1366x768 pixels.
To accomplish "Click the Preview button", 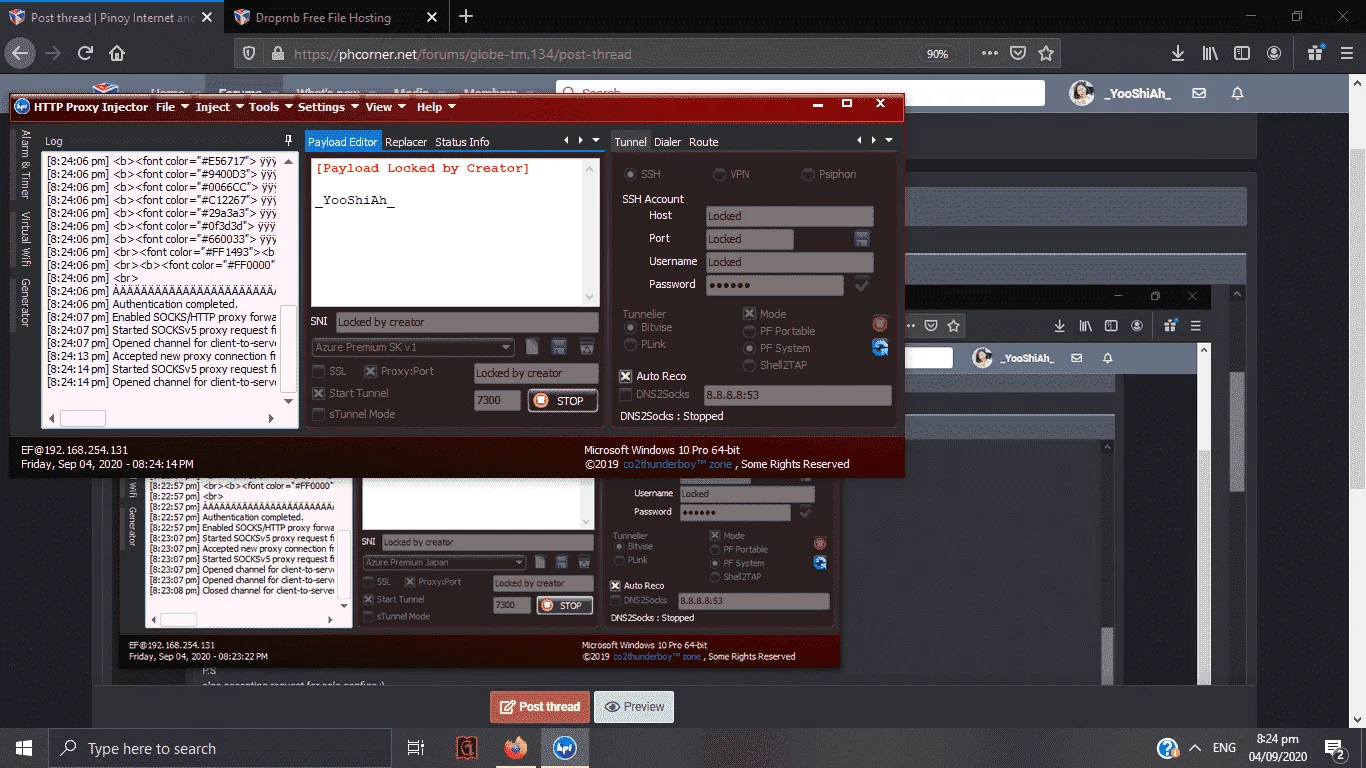I will [x=634, y=706].
